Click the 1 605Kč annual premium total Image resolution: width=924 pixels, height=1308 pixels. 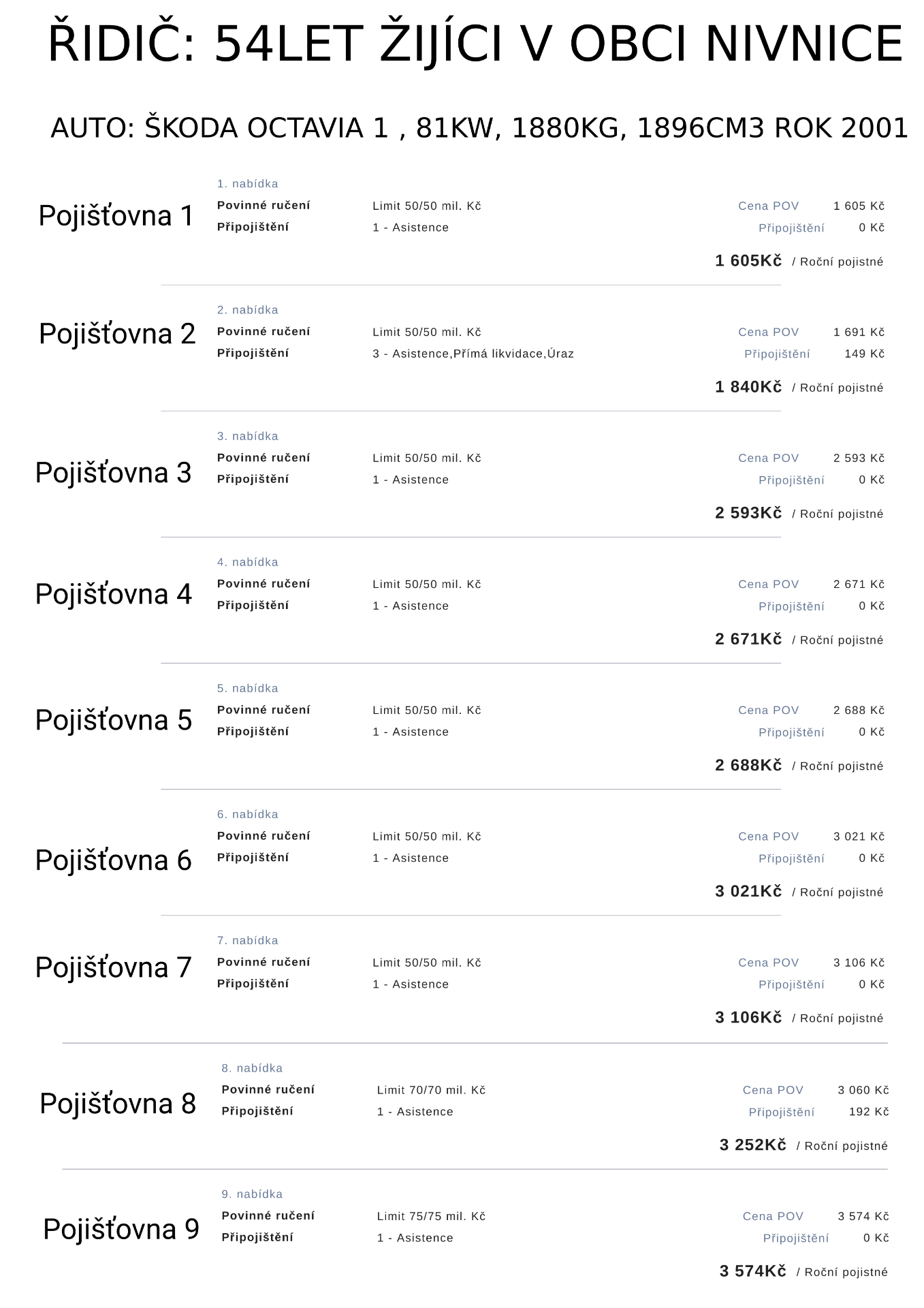tap(748, 261)
